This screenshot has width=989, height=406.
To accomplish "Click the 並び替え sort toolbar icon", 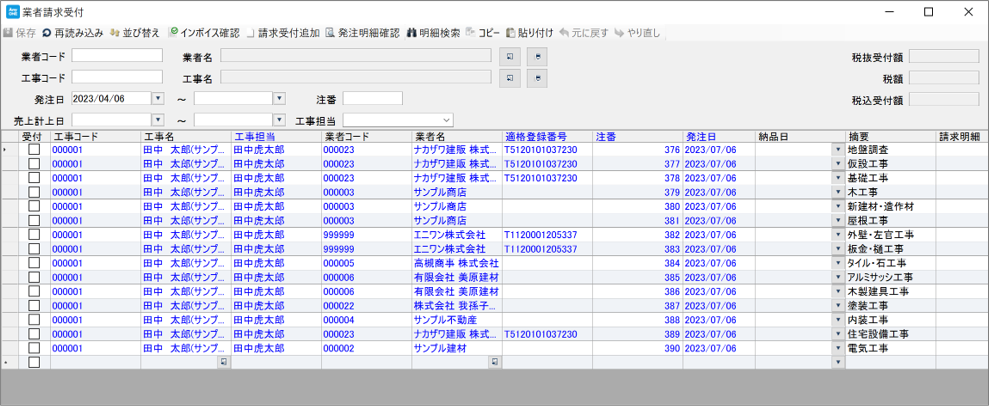I will click(x=115, y=33).
